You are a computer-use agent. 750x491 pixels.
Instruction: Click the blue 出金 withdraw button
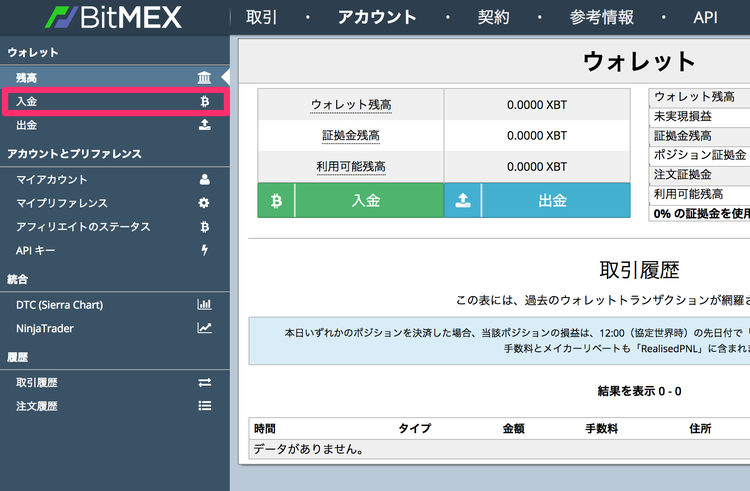(x=537, y=200)
